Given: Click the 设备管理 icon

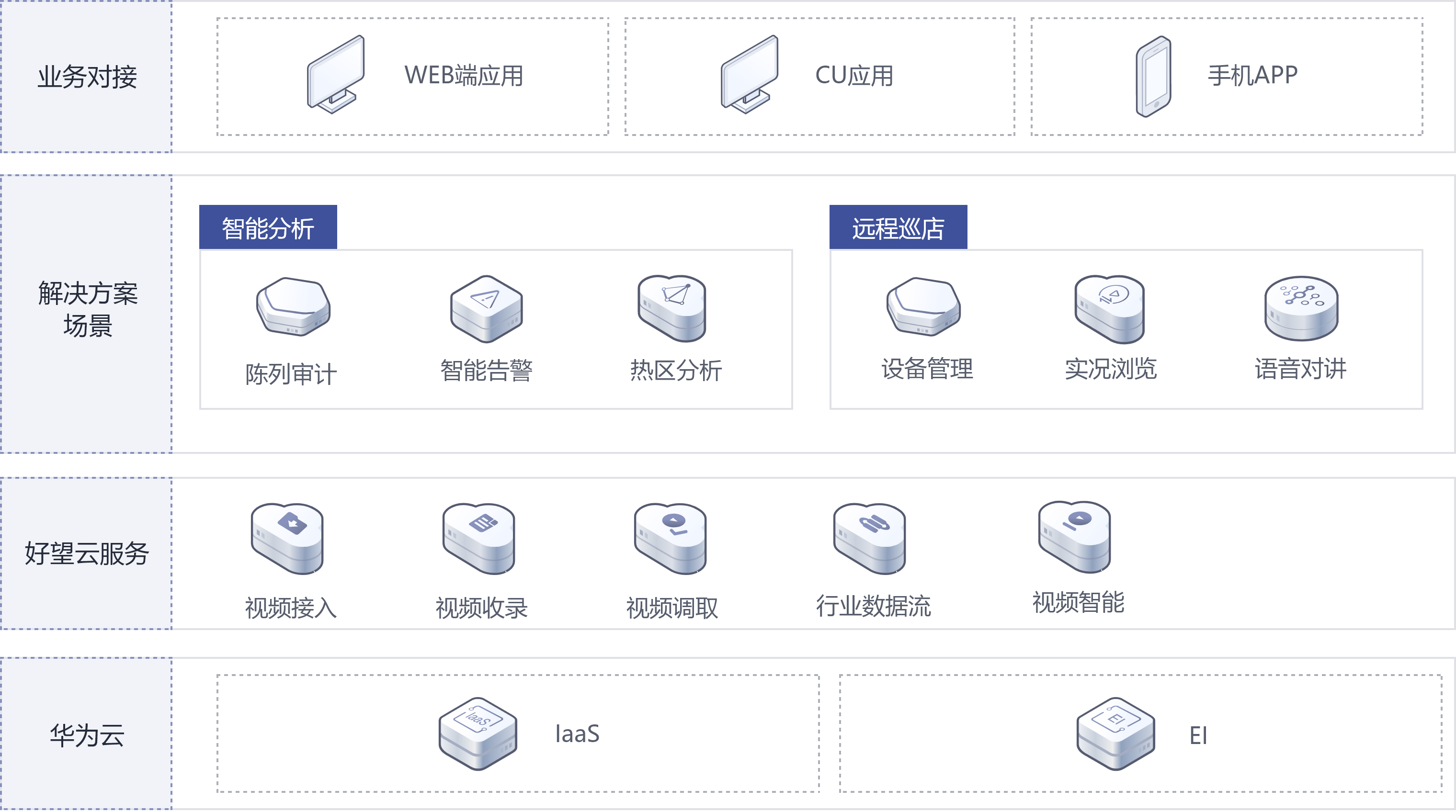Looking at the screenshot, I should point(923,307).
